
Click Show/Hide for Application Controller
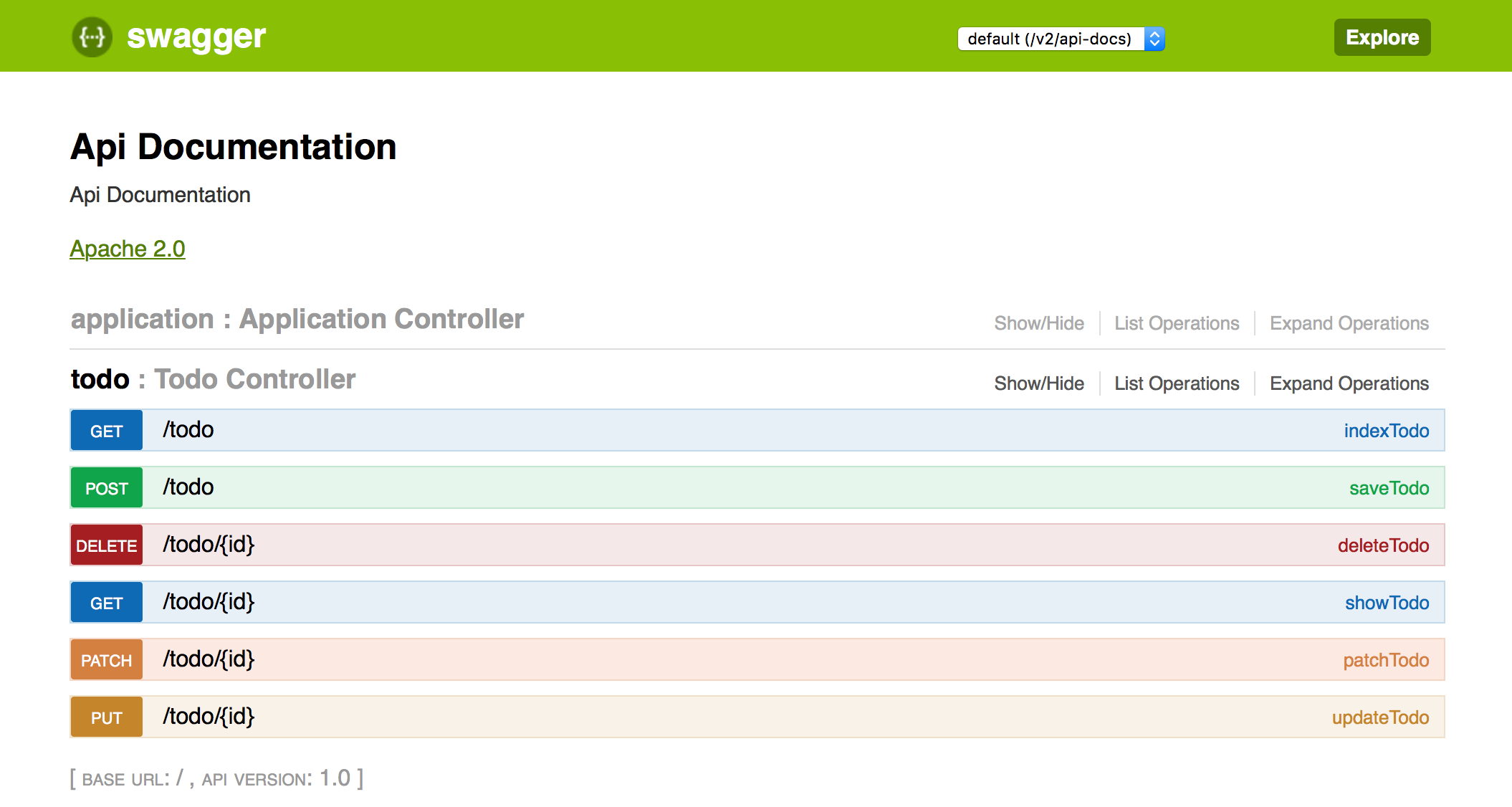click(x=1039, y=323)
